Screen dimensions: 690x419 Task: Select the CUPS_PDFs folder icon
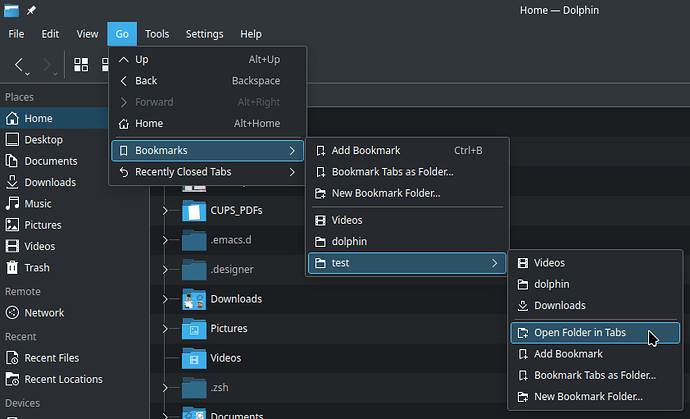194,210
